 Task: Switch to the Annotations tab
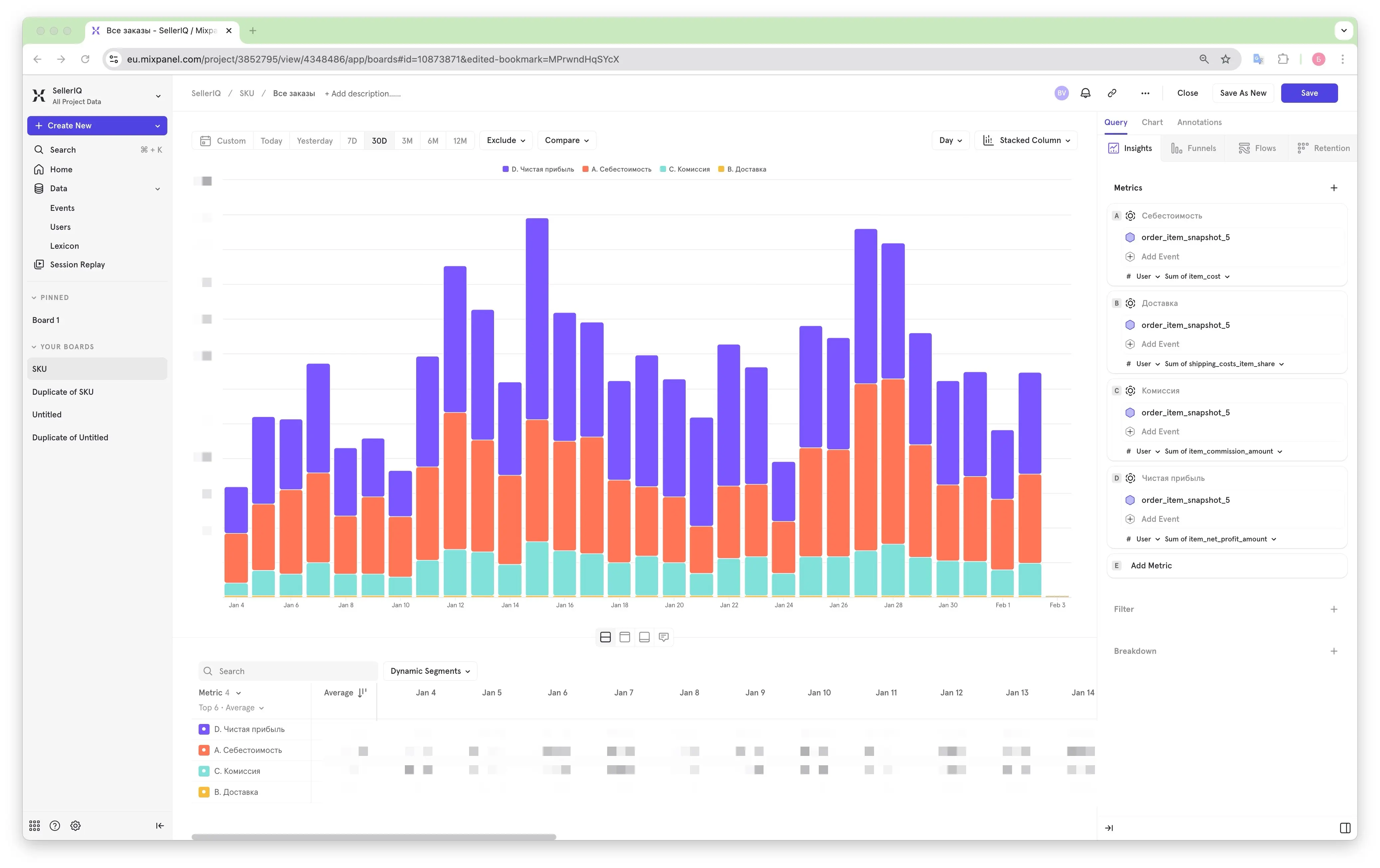tap(1199, 122)
